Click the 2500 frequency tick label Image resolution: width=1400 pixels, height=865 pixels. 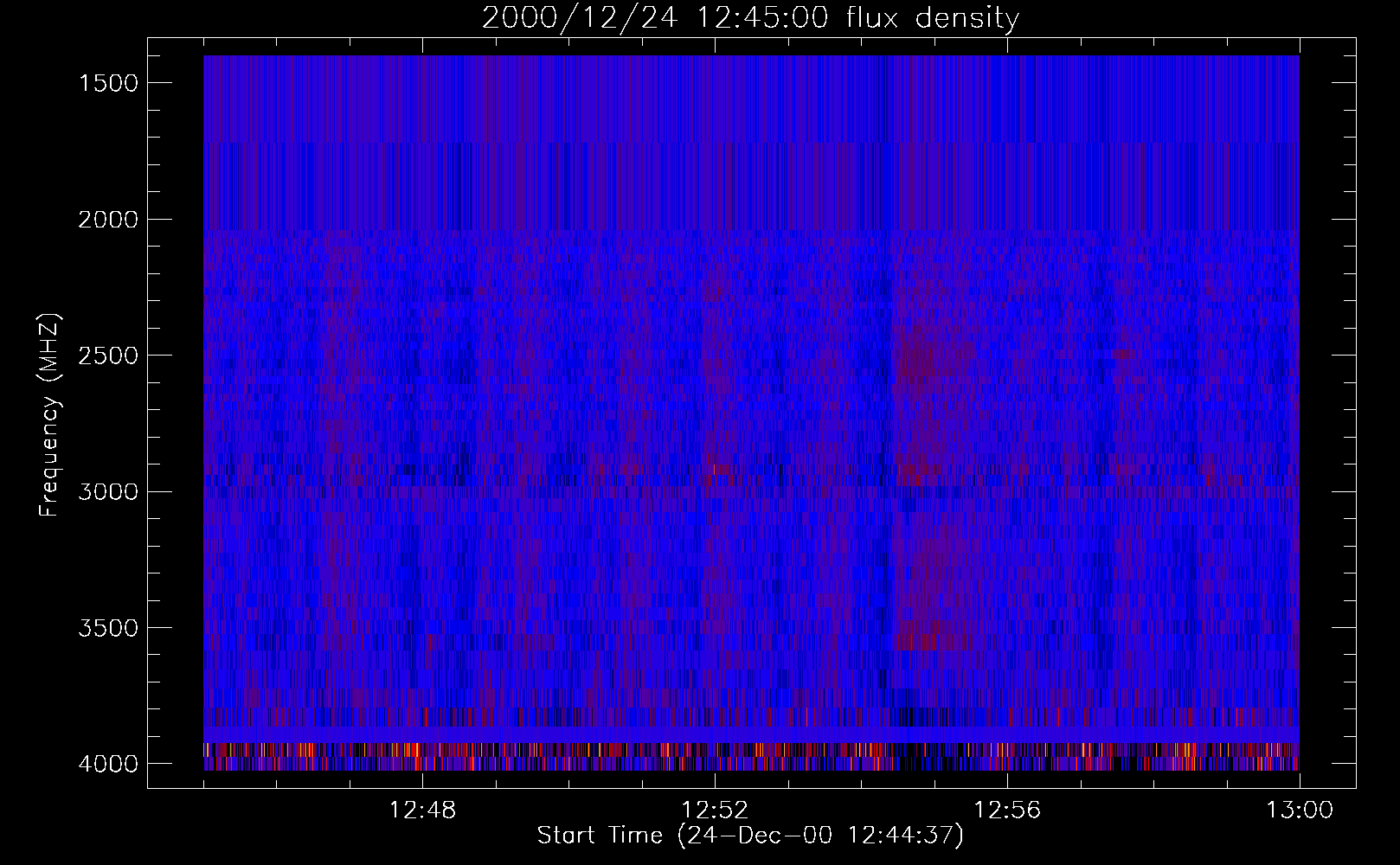(x=107, y=356)
